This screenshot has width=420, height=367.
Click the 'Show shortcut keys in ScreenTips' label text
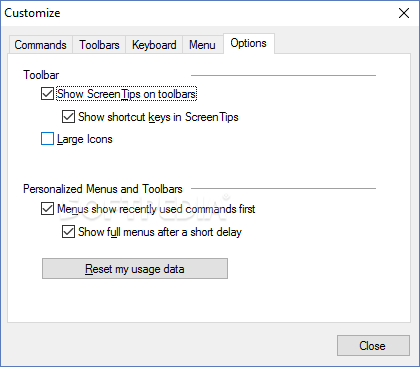(x=158, y=117)
